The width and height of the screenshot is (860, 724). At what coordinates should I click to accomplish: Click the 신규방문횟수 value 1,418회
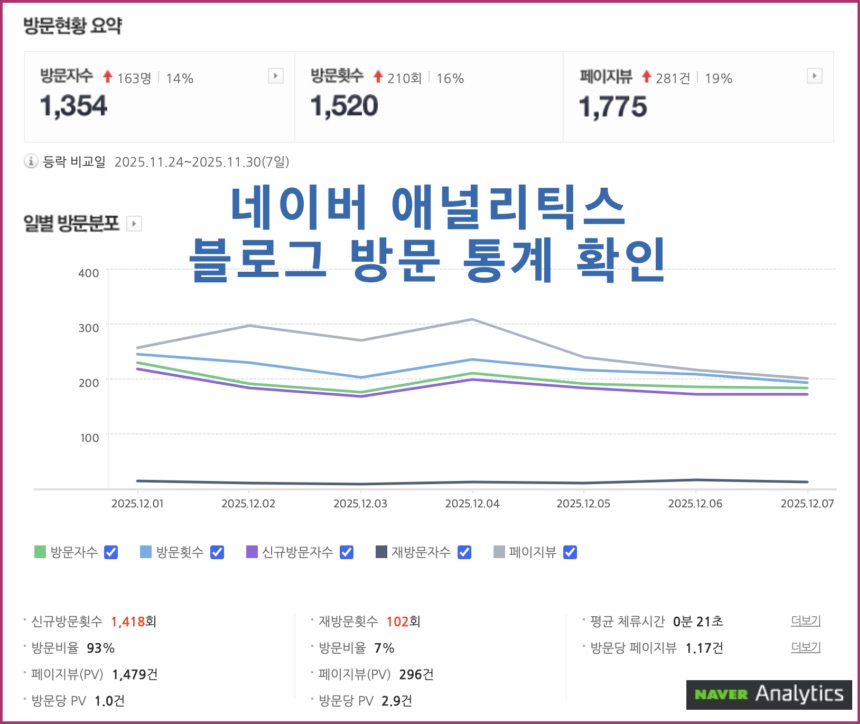(x=134, y=622)
